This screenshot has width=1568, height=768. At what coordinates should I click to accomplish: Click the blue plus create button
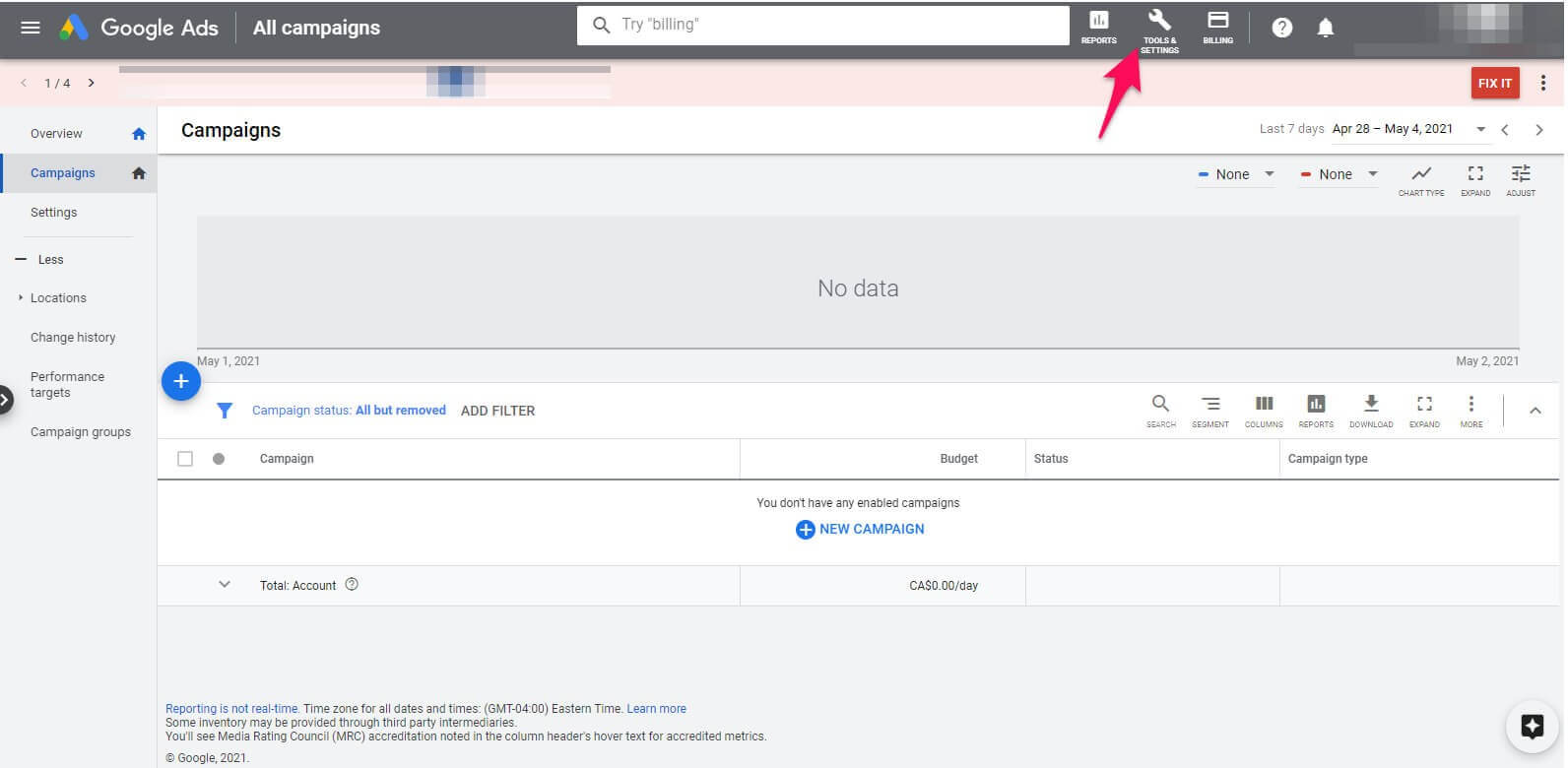pos(181,381)
